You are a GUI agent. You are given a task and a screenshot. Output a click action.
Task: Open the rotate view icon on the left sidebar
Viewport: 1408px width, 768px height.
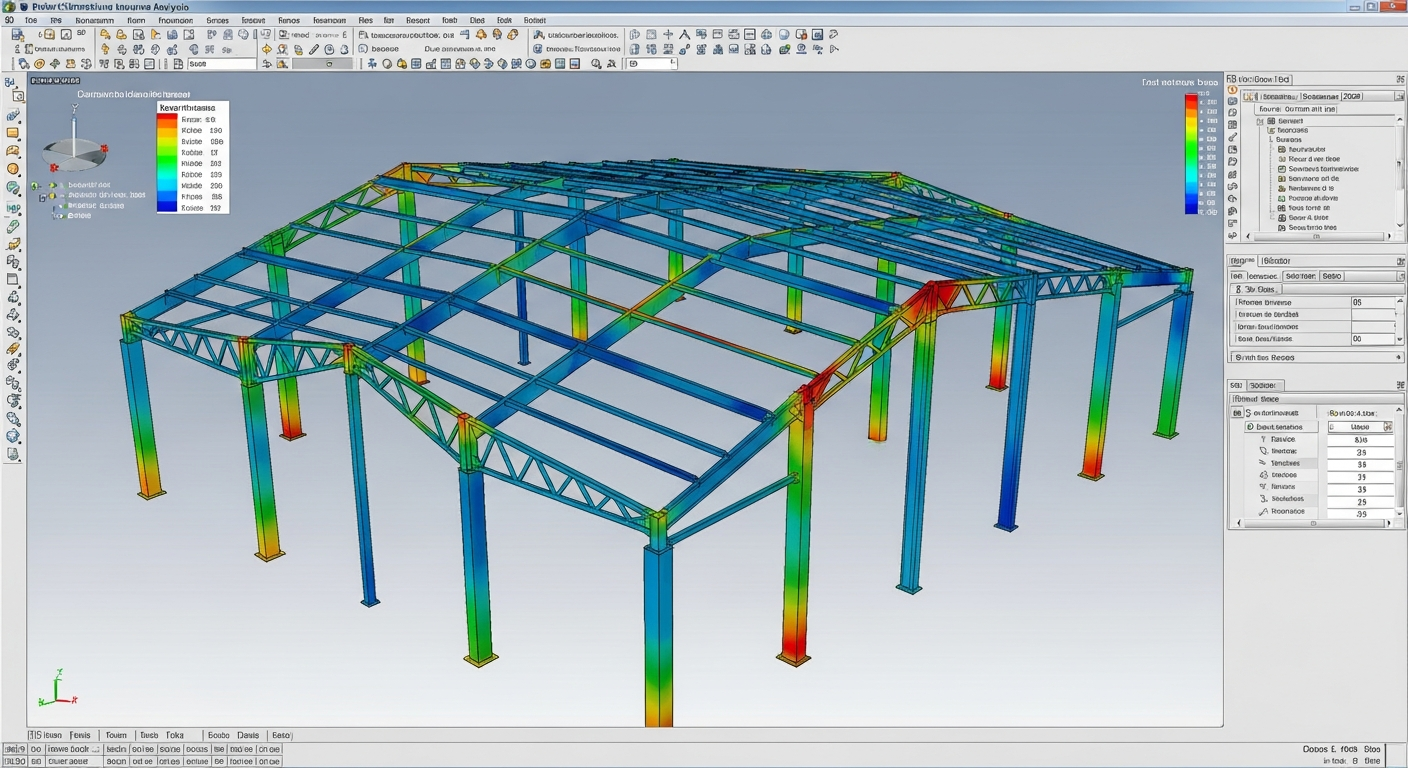coord(15,186)
